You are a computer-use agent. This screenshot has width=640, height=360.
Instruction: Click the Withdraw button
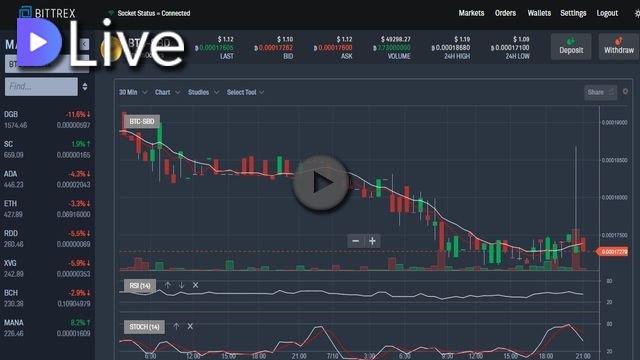point(619,47)
